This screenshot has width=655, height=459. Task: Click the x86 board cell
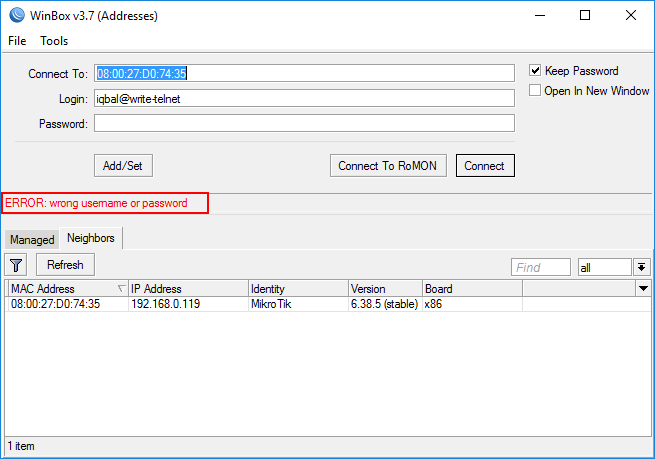[433, 304]
